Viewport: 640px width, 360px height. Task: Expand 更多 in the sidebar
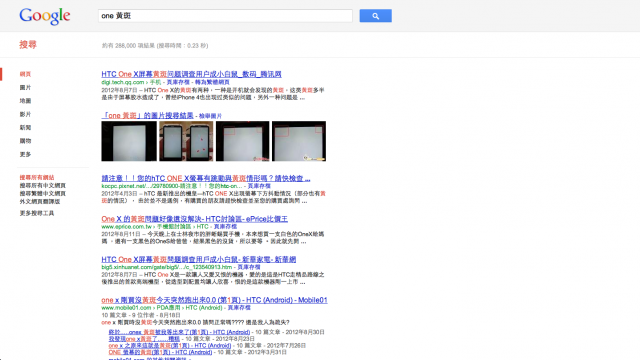(x=25, y=154)
